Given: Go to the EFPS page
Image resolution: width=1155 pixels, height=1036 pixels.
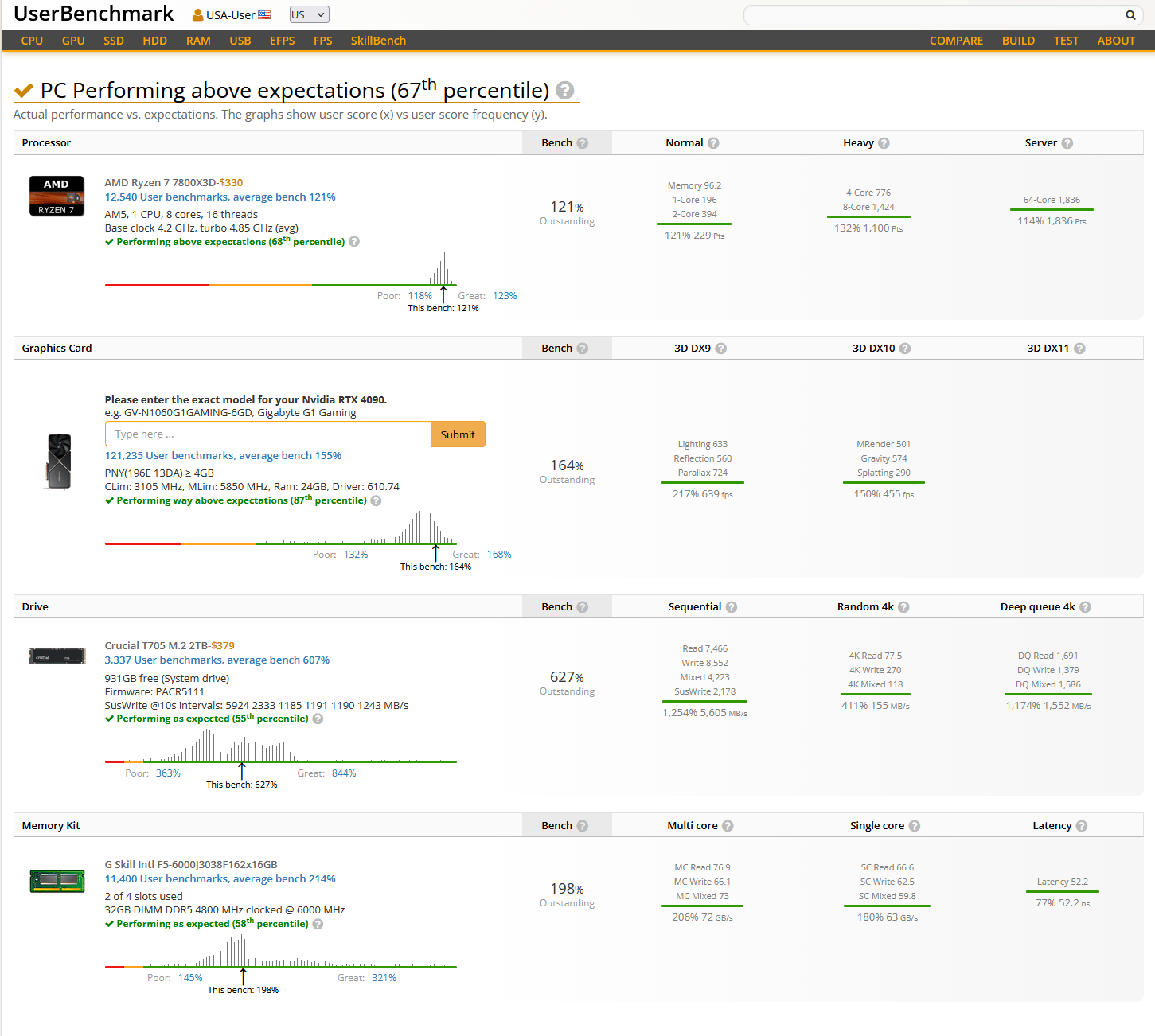Looking at the screenshot, I should (283, 41).
